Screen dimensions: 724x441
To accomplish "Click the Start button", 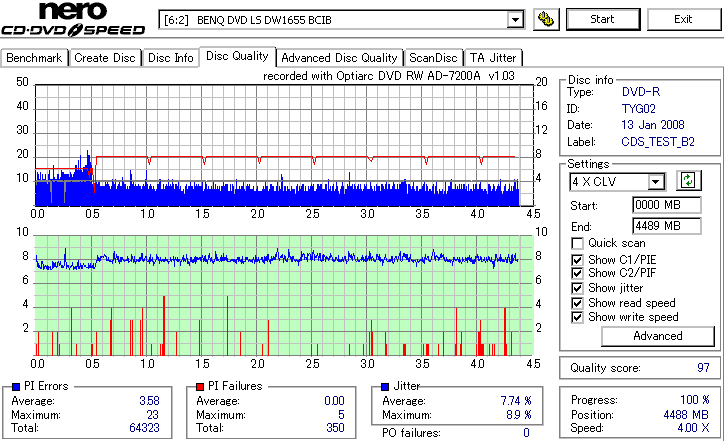I will (603, 19).
